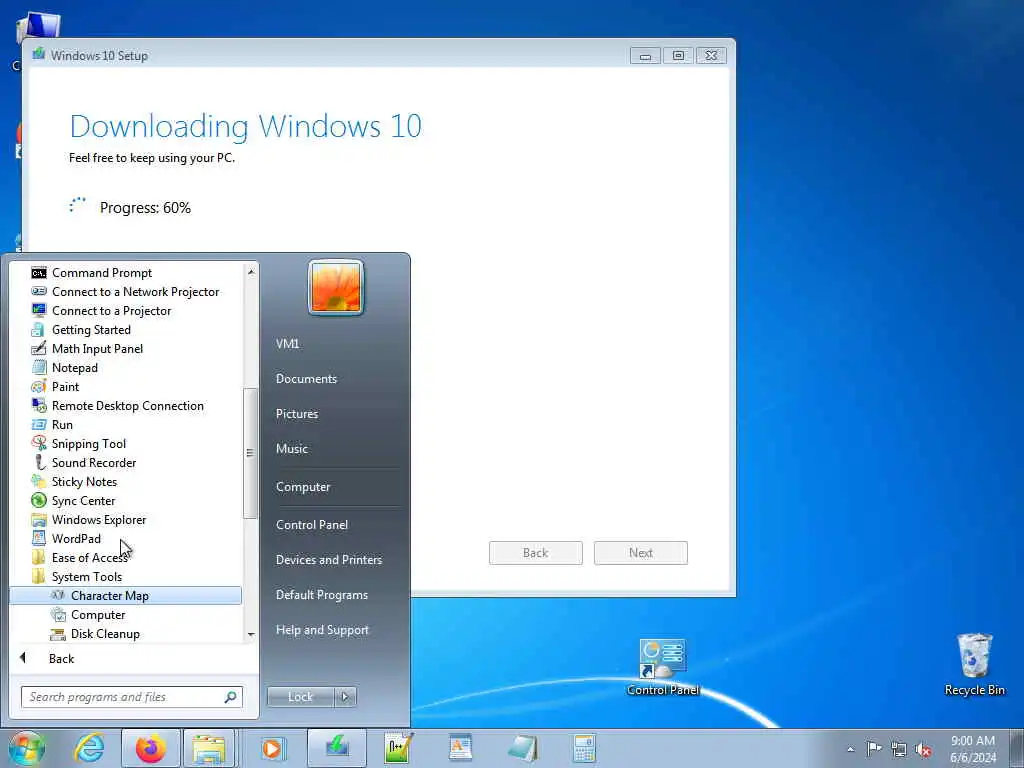
Task: Show hidden tray icons arrow
Action: point(850,749)
